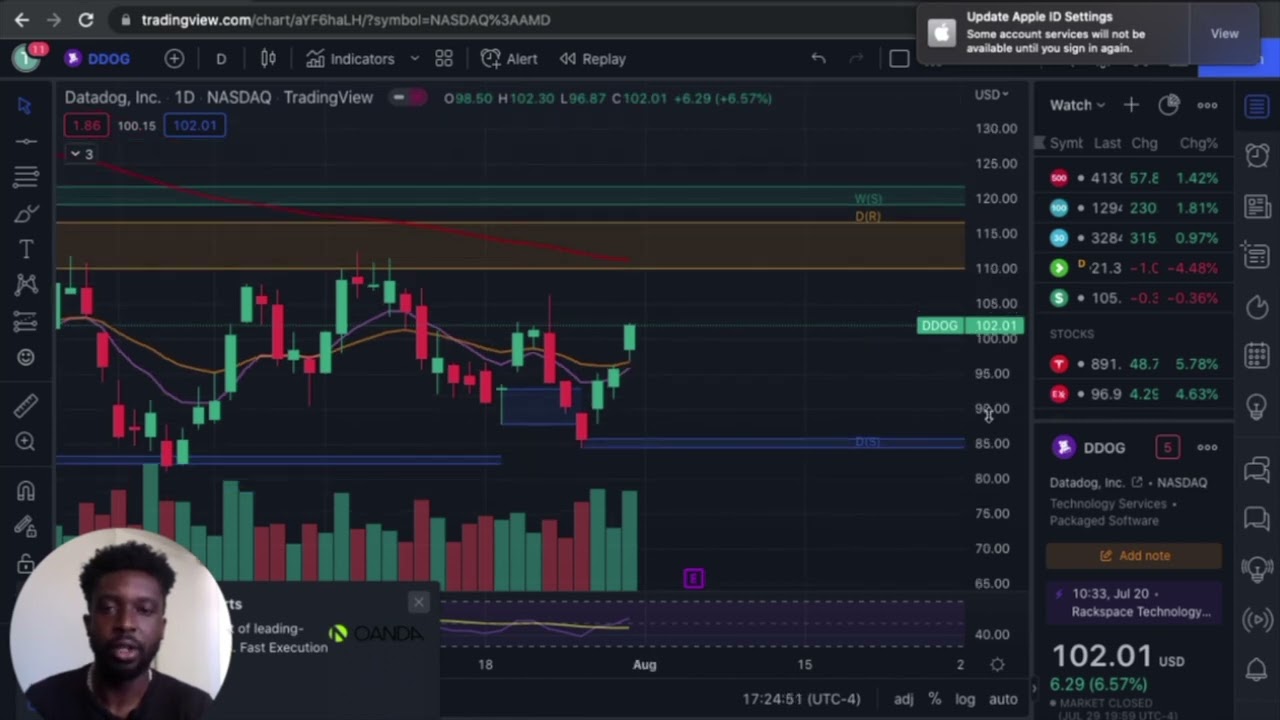Open the indicator templates grid
Screen dimensions: 1280x720
pos(444,59)
